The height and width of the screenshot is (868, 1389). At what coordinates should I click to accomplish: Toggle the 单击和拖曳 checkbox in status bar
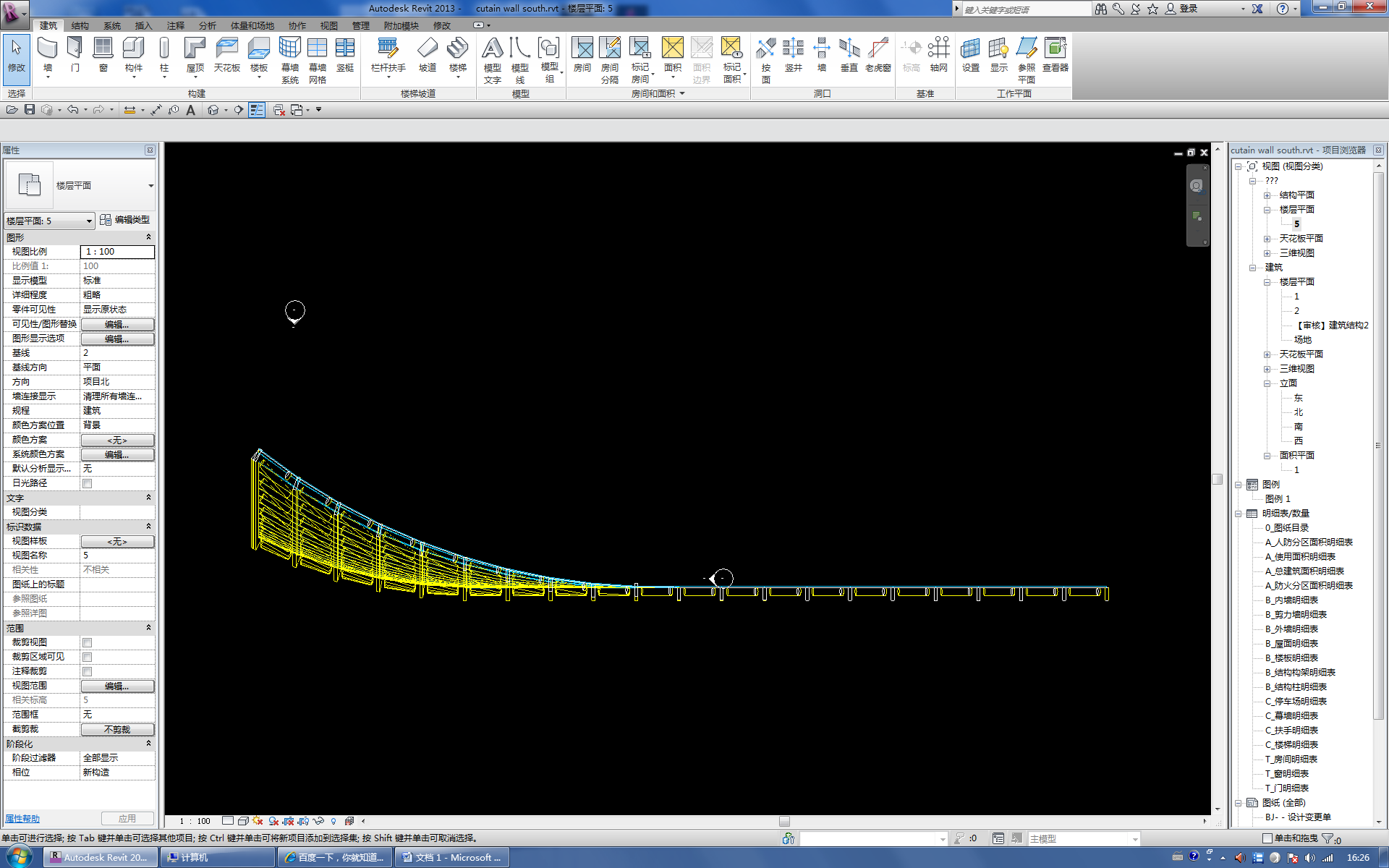pyautogui.click(x=1267, y=838)
